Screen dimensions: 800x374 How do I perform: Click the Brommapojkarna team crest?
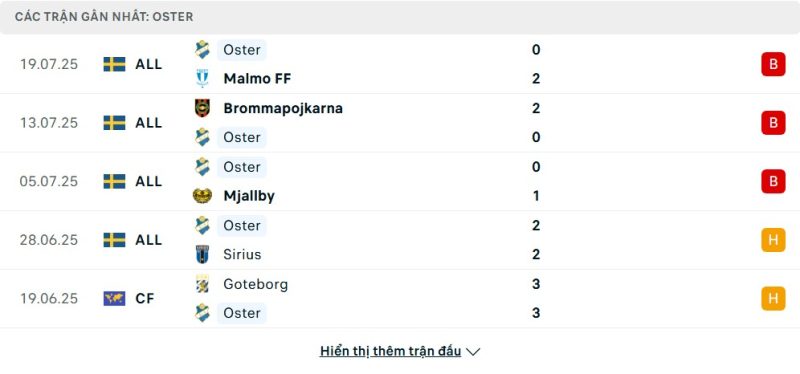click(x=203, y=108)
